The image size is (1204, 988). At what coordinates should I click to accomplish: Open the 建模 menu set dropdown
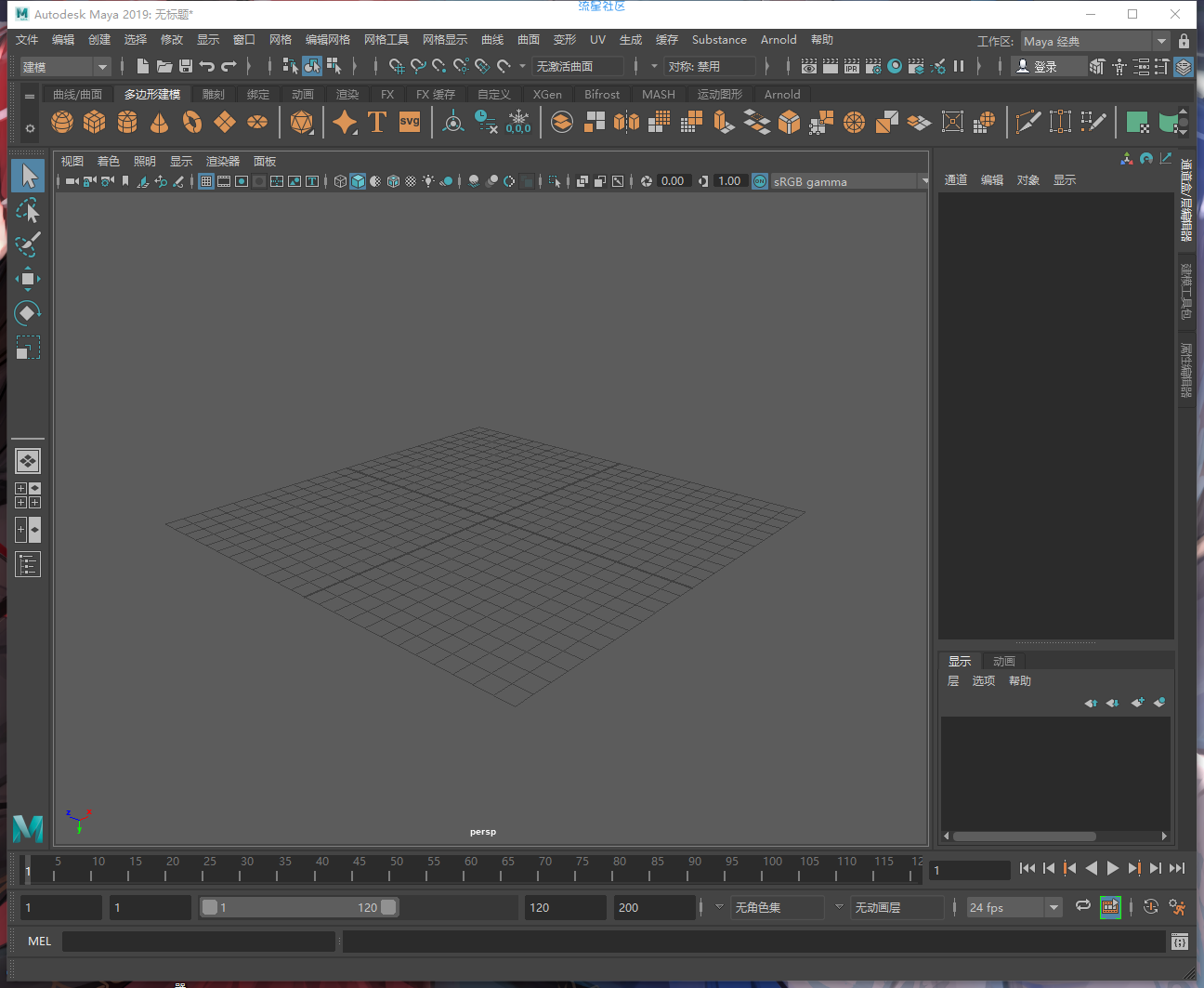click(x=66, y=67)
